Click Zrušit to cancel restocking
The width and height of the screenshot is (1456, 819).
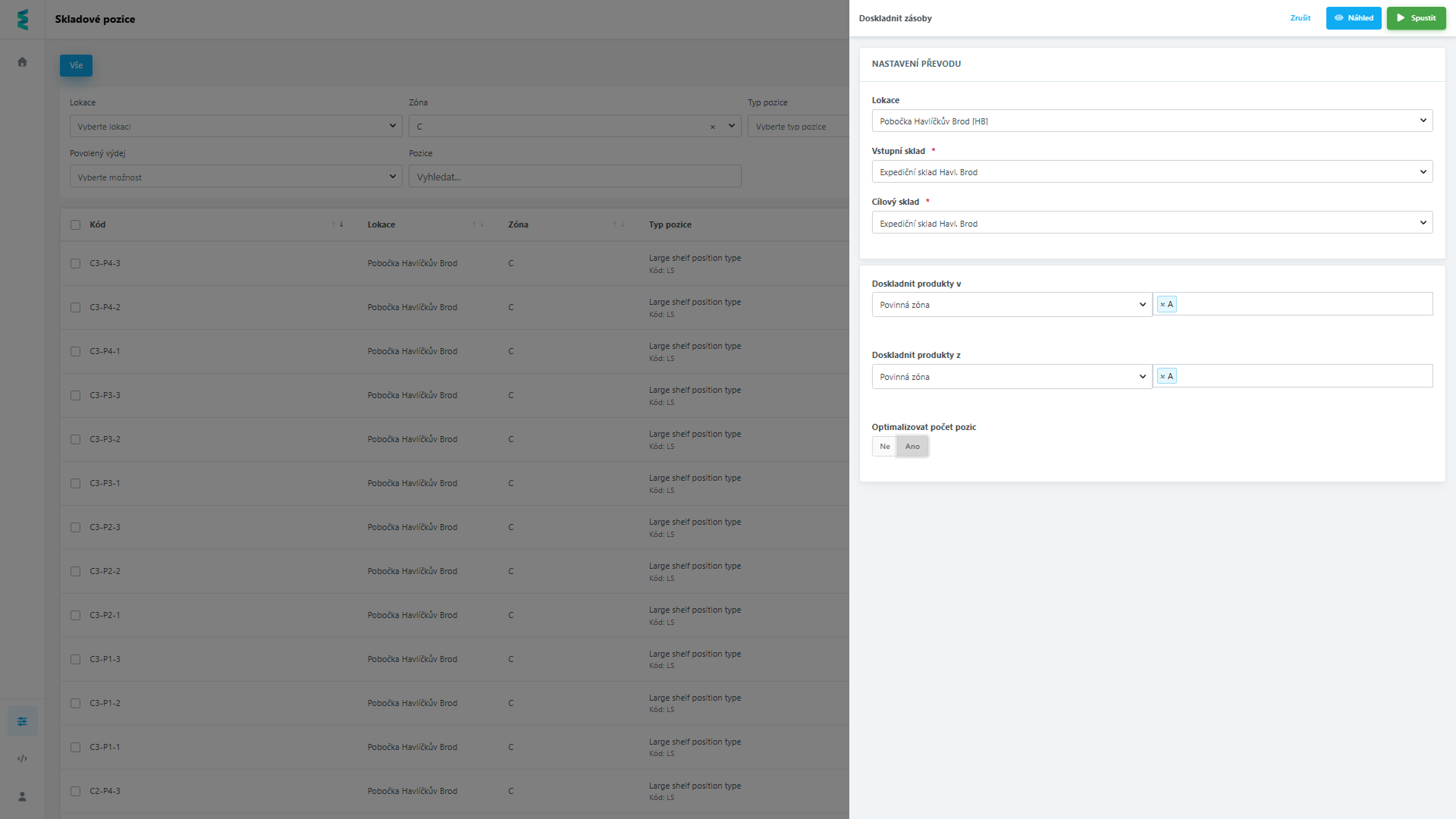click(x=1300, y=18)
